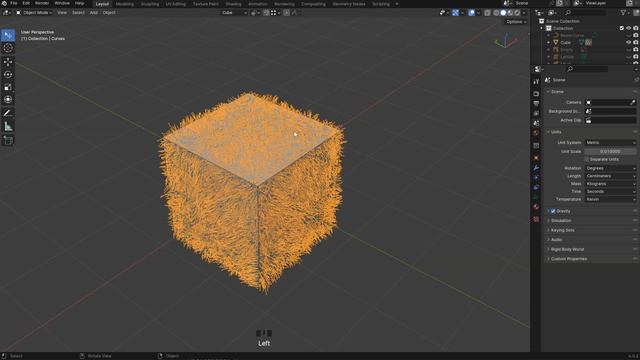Click the camera eyedropper icon
Viewport: 640px width, 360px height.
[x=633, y=102]
